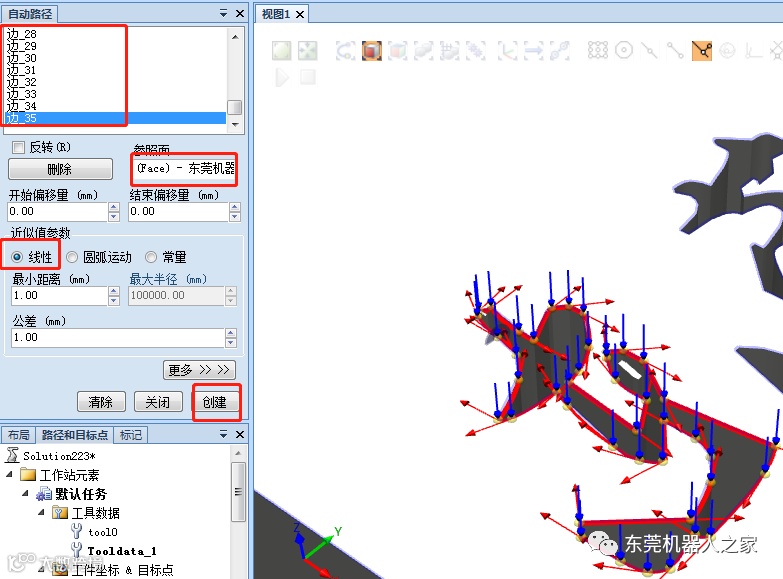Open the lower browser panel options arrow
The height and width of the screenshot is (579, 783).
(x=224, y=434)
